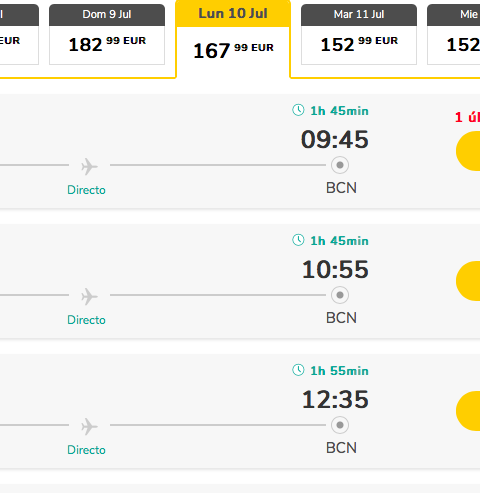Select the Dom 9 Jul date tab
This screenshot has height=493, width=480.
tap(107, 34)
